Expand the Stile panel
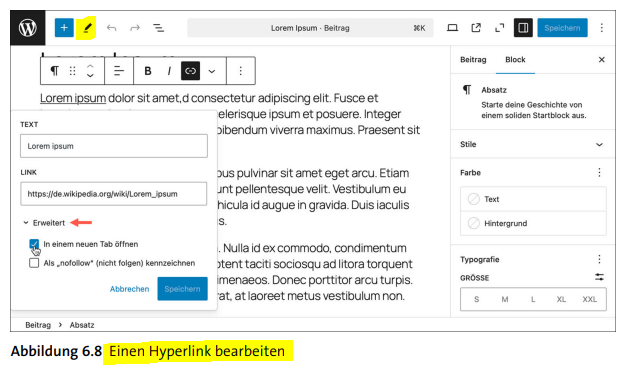This screenshot has width=625, height=369. pos(533,144)
